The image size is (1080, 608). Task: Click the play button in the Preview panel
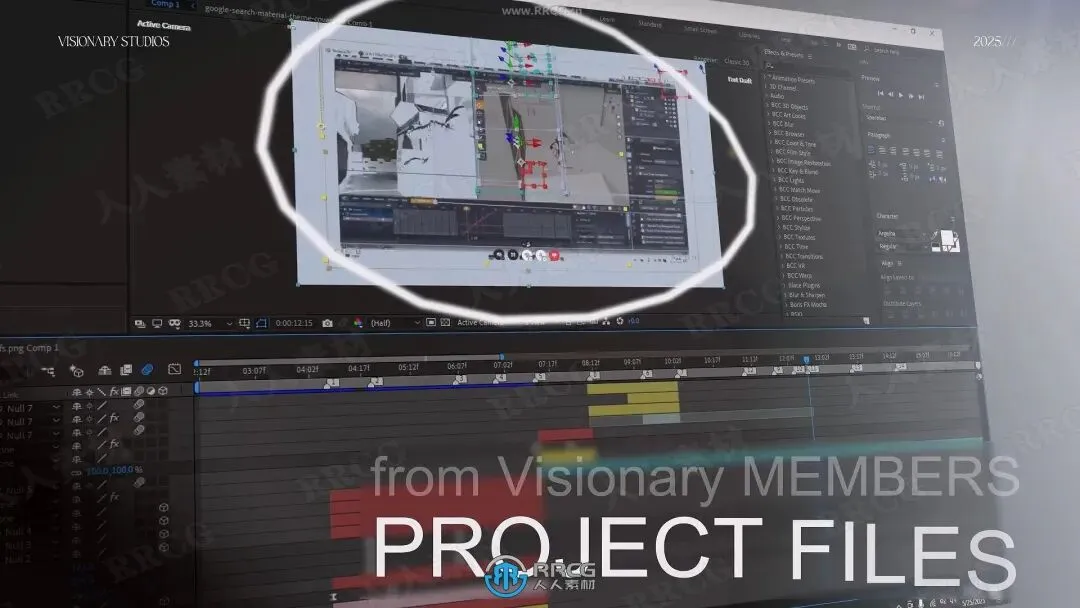tap(901, 95)
